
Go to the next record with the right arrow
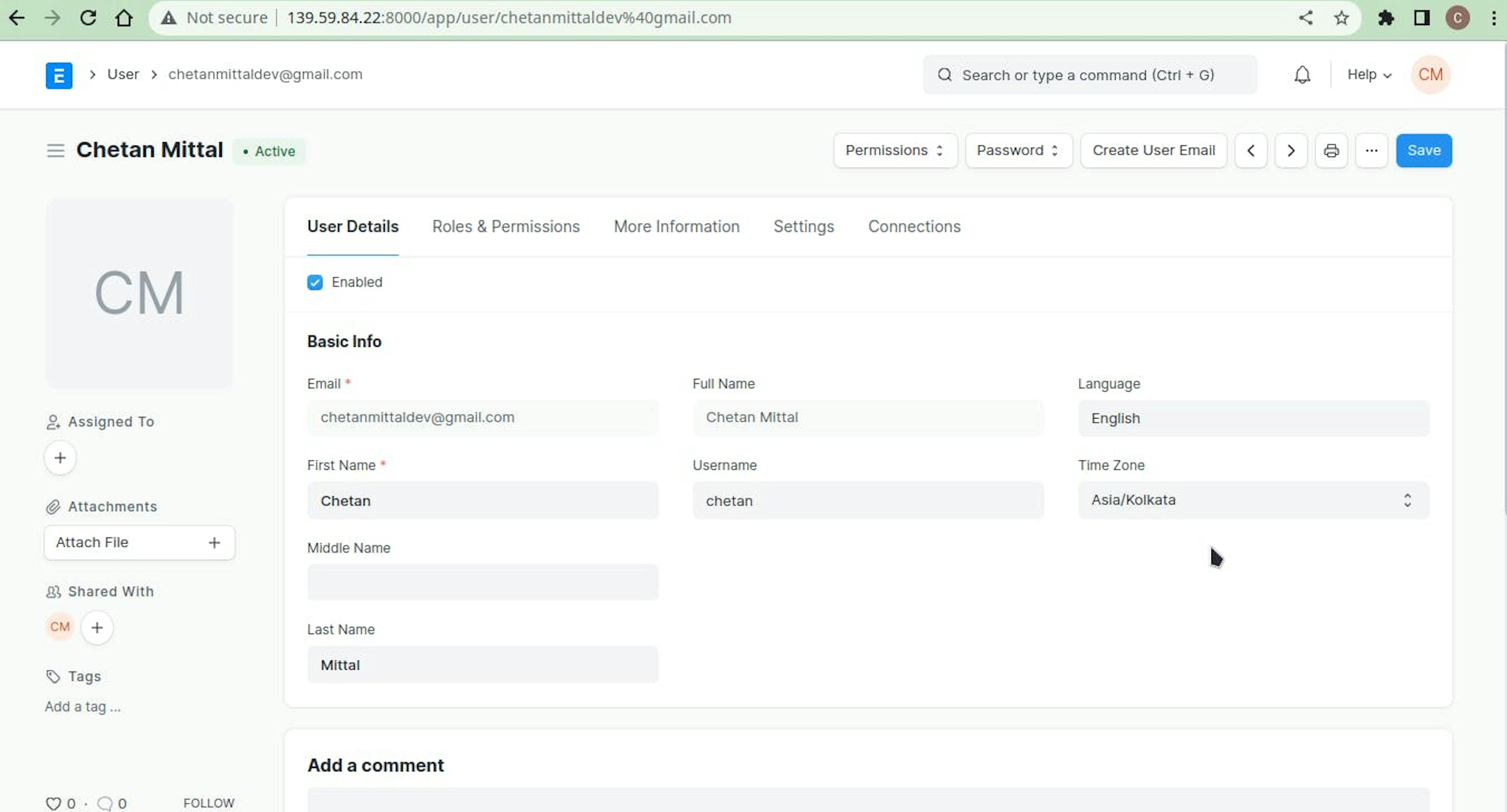1290,150
